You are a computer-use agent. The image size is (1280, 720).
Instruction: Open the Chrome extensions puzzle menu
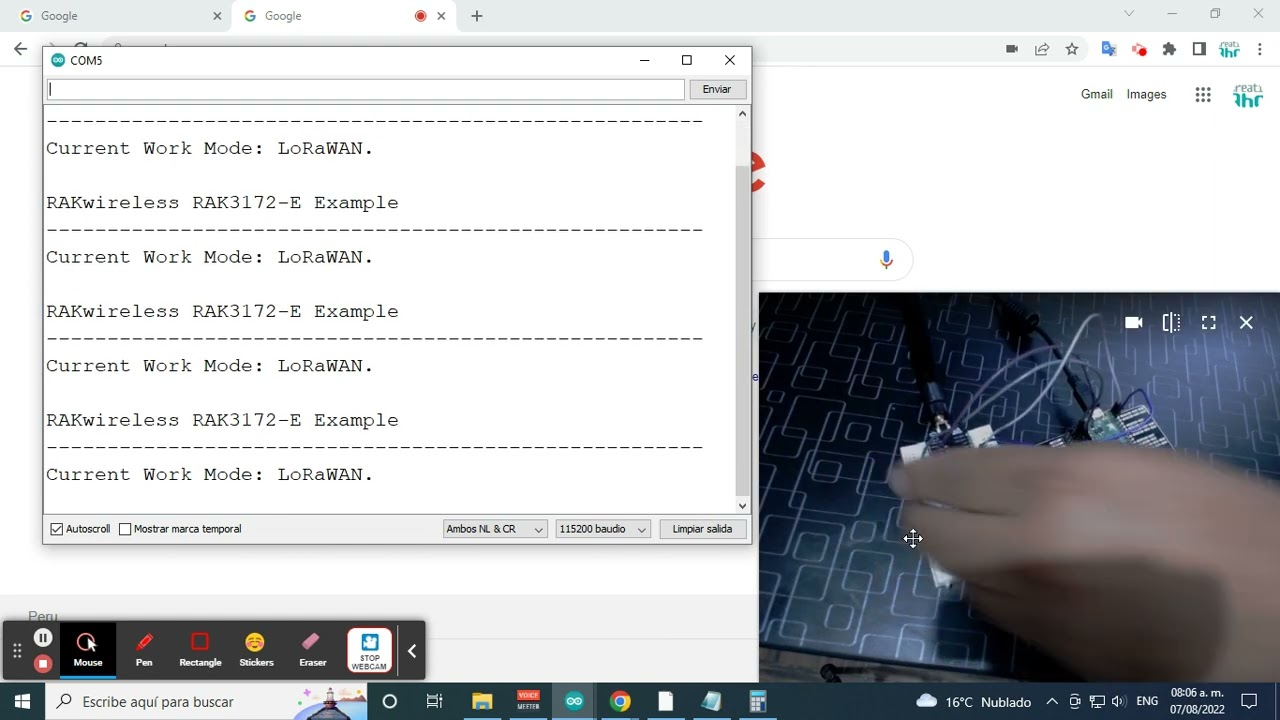tap(1169, 49)
